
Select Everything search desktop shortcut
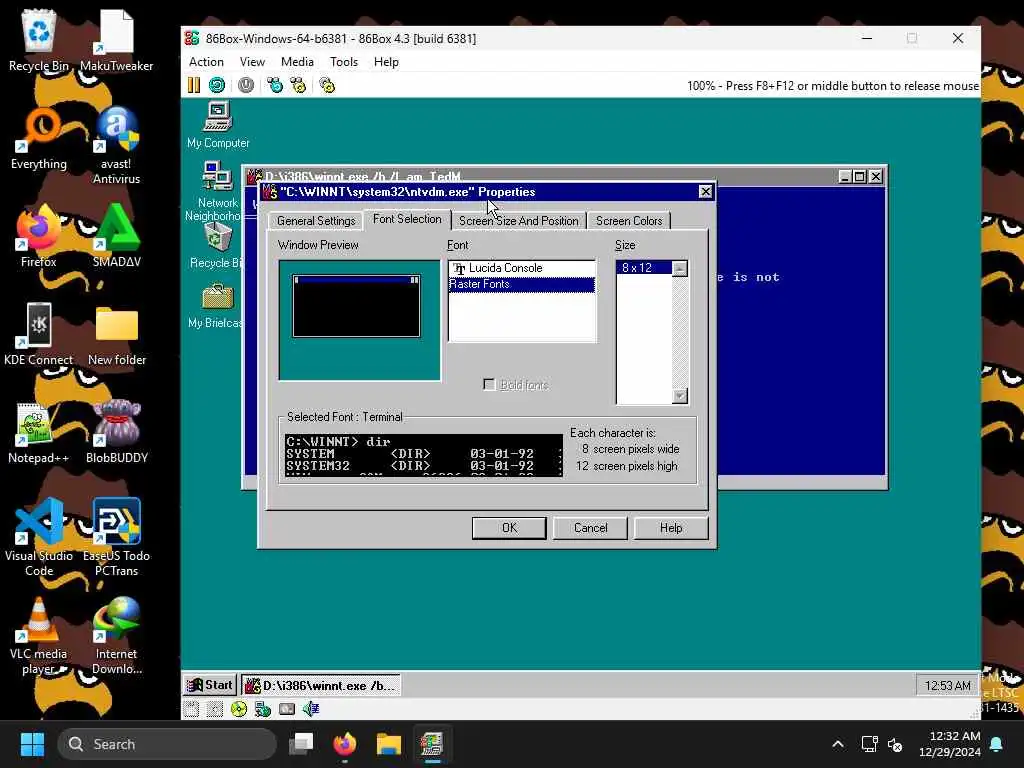click(x=39, y=138)
